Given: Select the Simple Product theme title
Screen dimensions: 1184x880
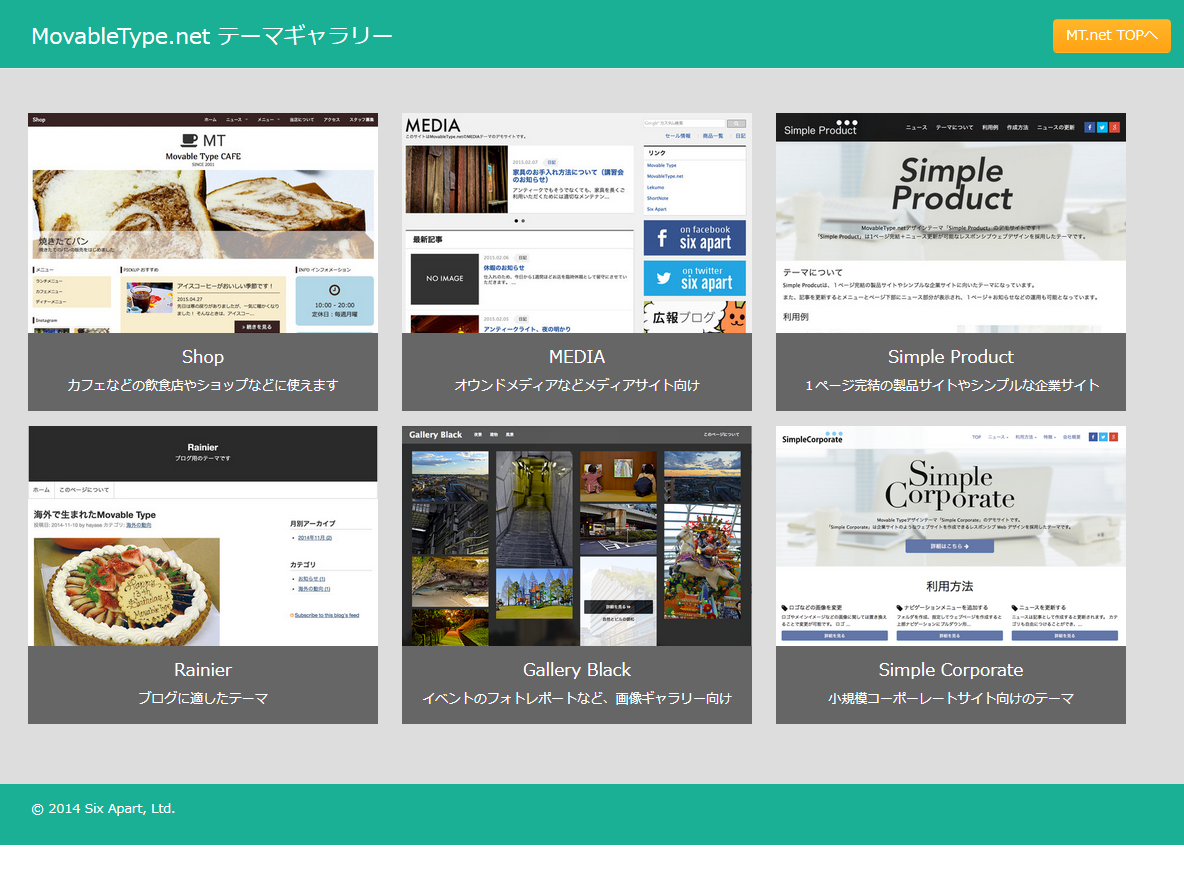Looking at the screenshot, I should tap(951, 357).
